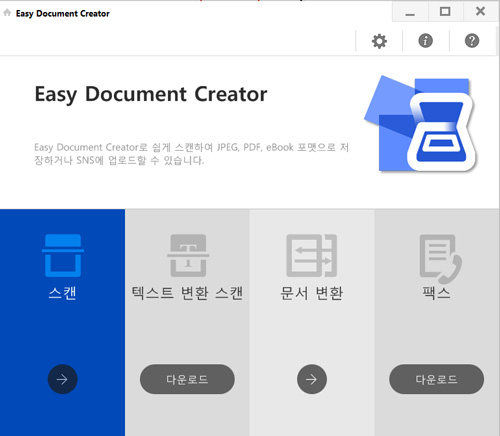Click the title bar text Easy Document Creator
Screen dimensions: 500x436
(63, 13)
